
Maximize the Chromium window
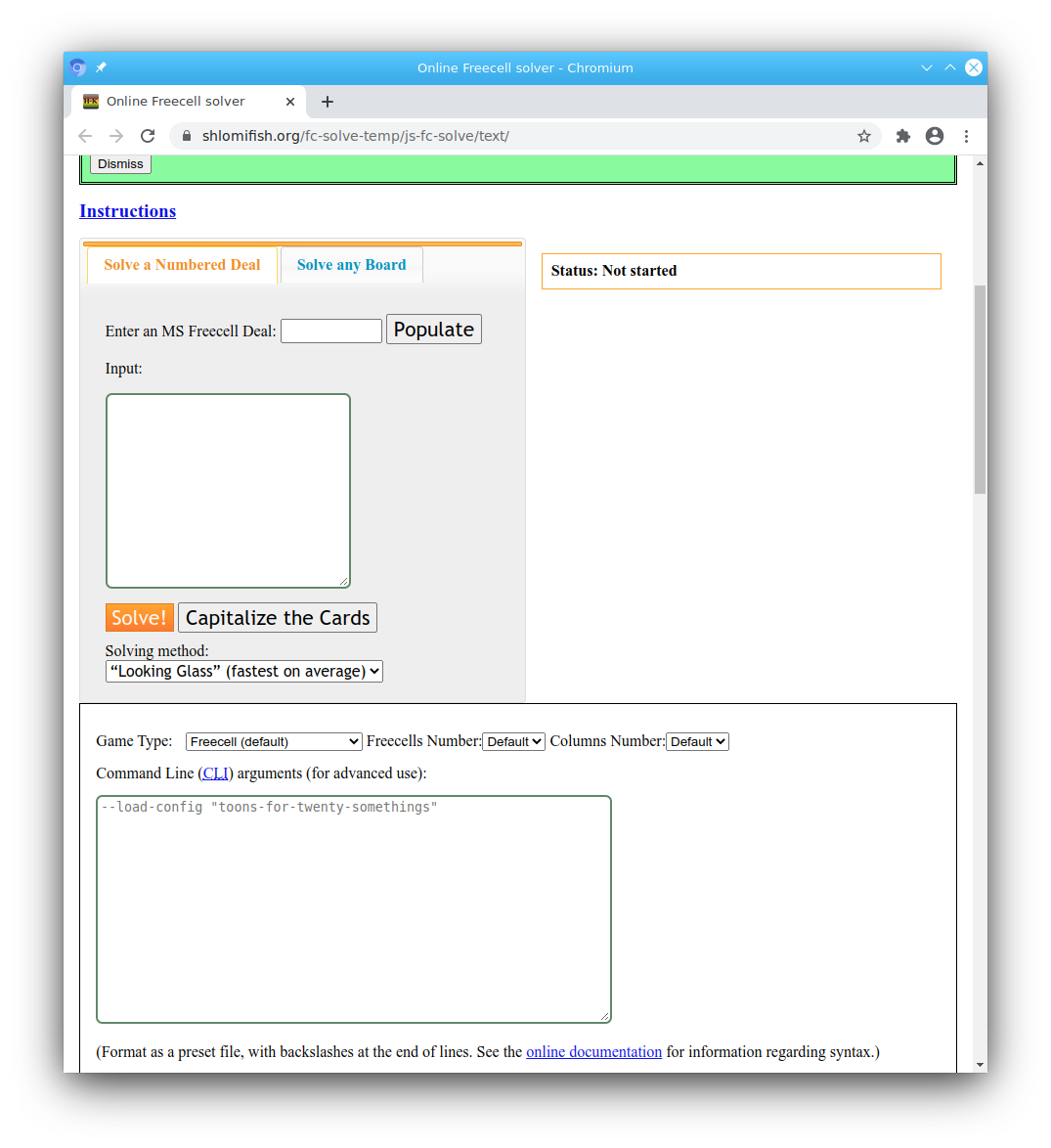[950, 67]
